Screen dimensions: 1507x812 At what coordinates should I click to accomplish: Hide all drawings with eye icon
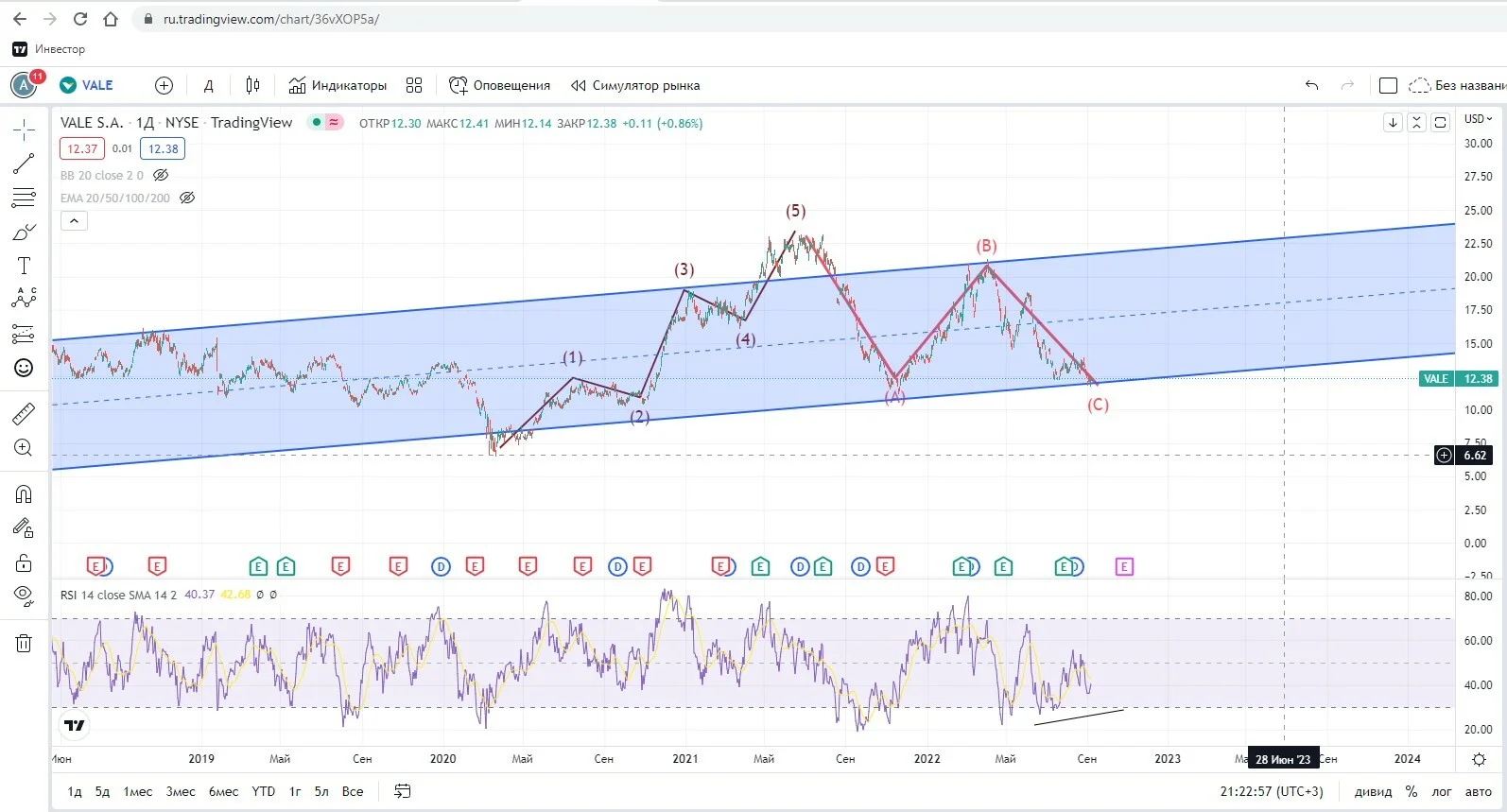[x=24, y=596]
